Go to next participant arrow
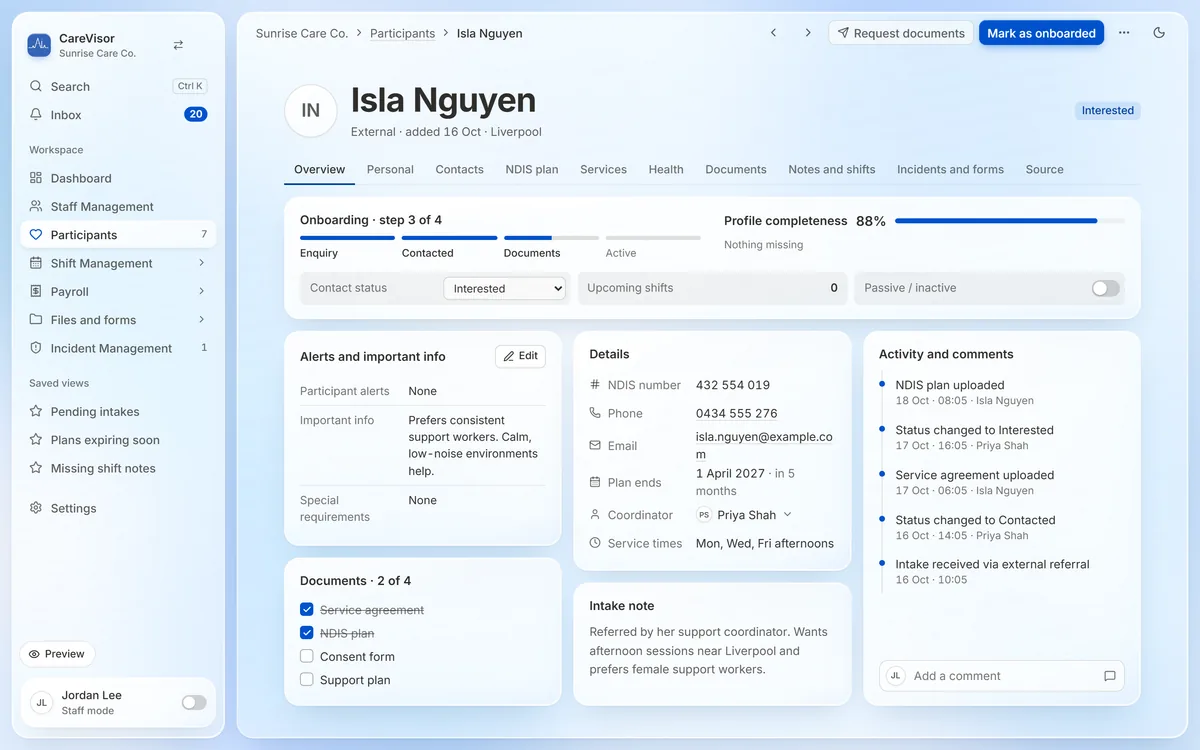This screenshot has height=750, width=1200. (808, 33)
